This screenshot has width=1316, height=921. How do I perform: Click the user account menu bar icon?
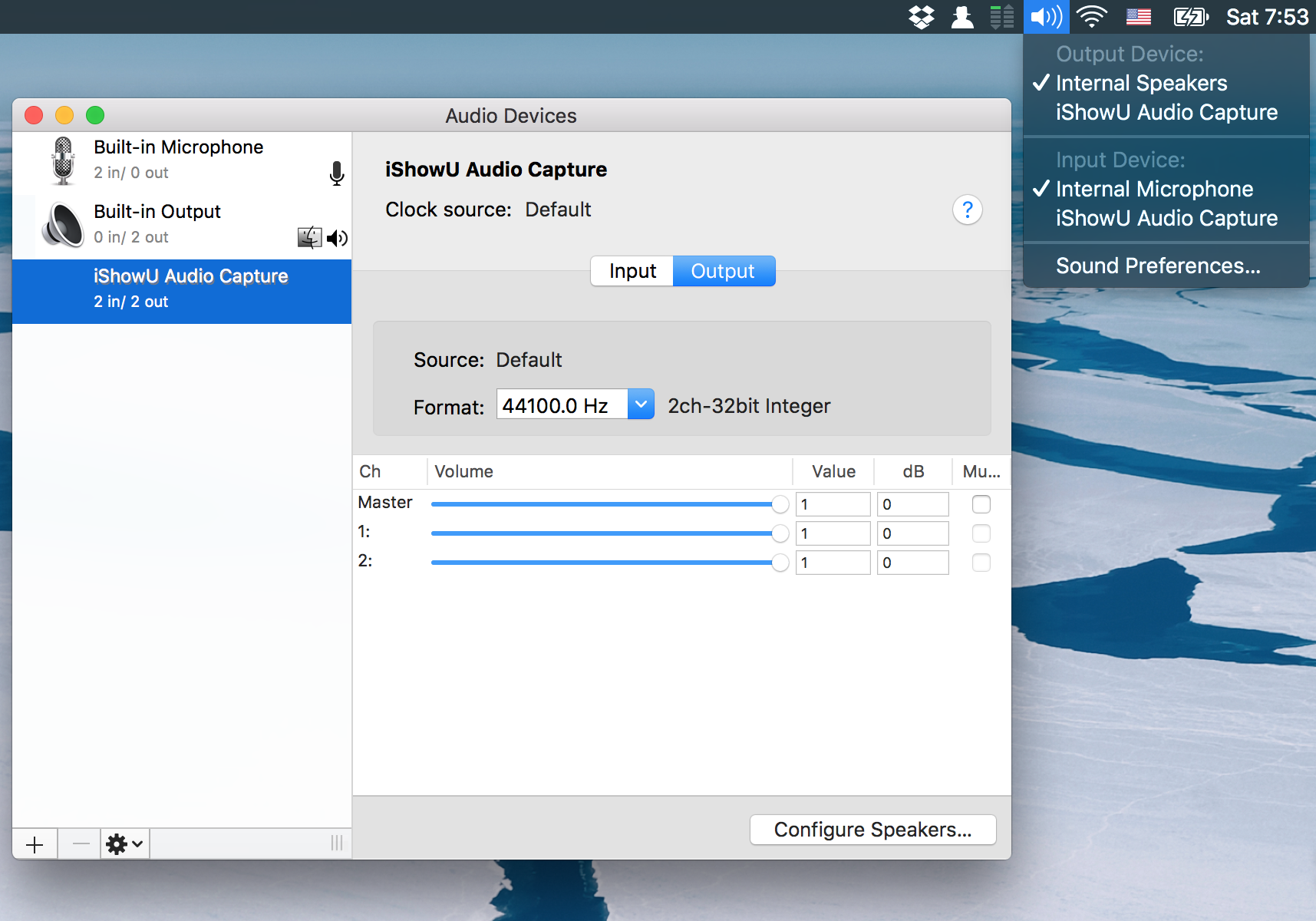coord(962,17)
